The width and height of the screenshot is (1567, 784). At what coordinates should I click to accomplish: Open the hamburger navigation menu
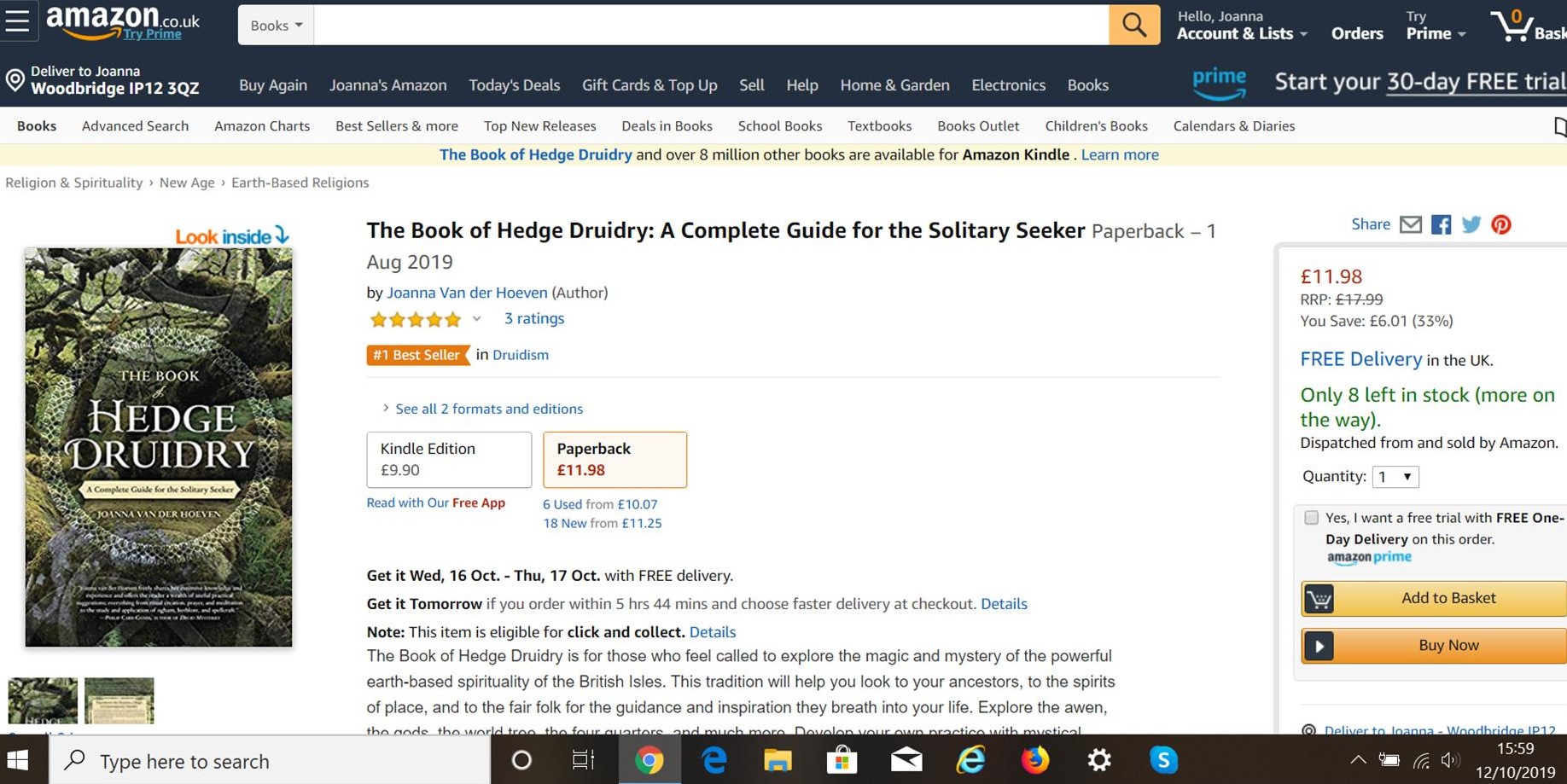pyautogui.click(x=17, y=21)
